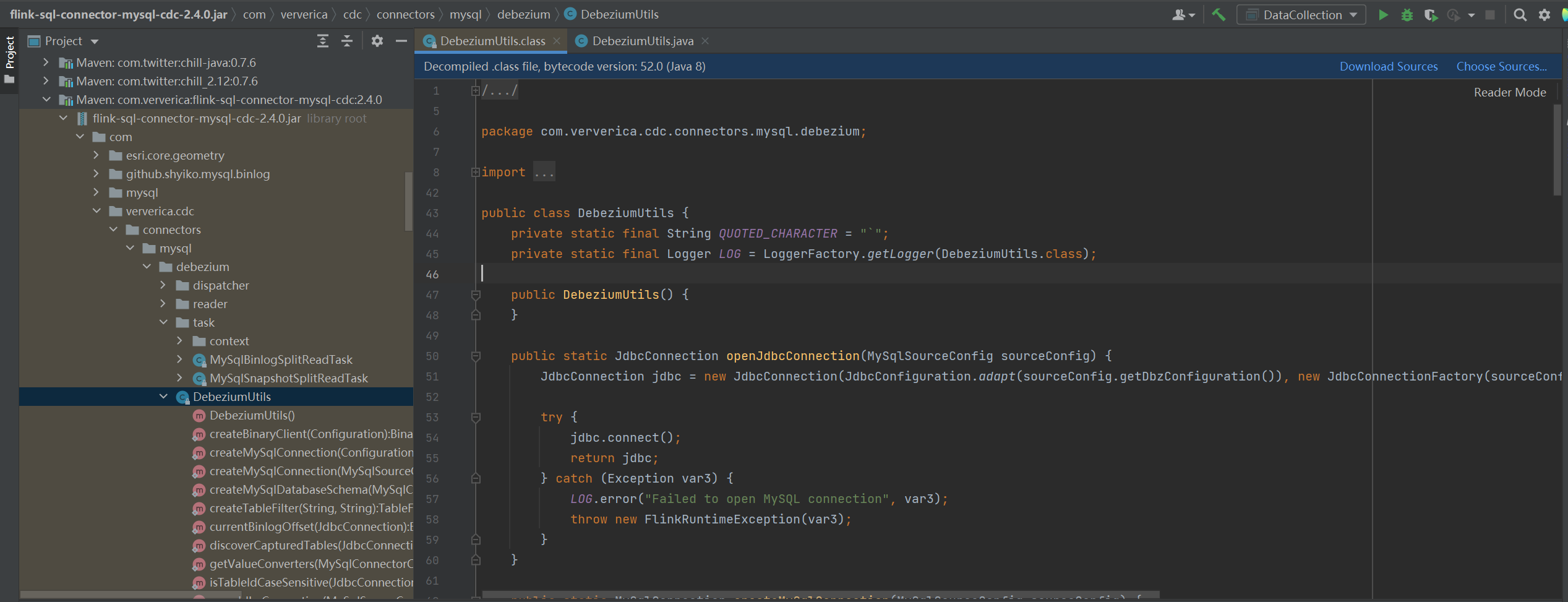Click the connectors breadcrumb
Image resolution: width=1568 pixels, height=602 pixels.
coord(405,14)
